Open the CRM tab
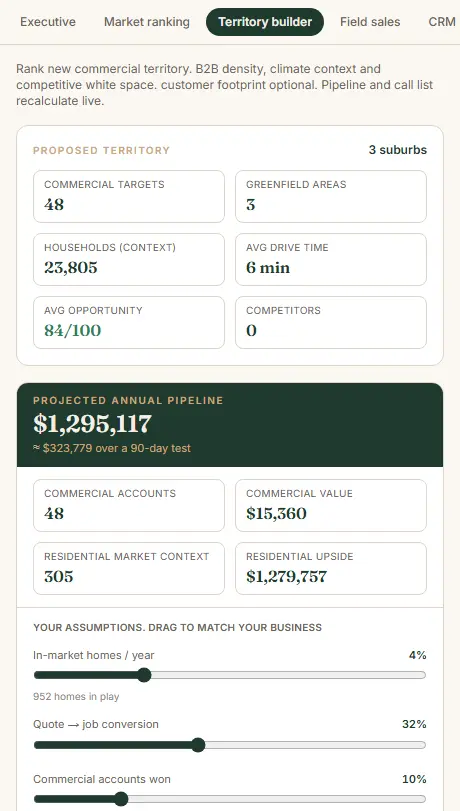This screenshot has height=811, width=460. pos(442,22)
